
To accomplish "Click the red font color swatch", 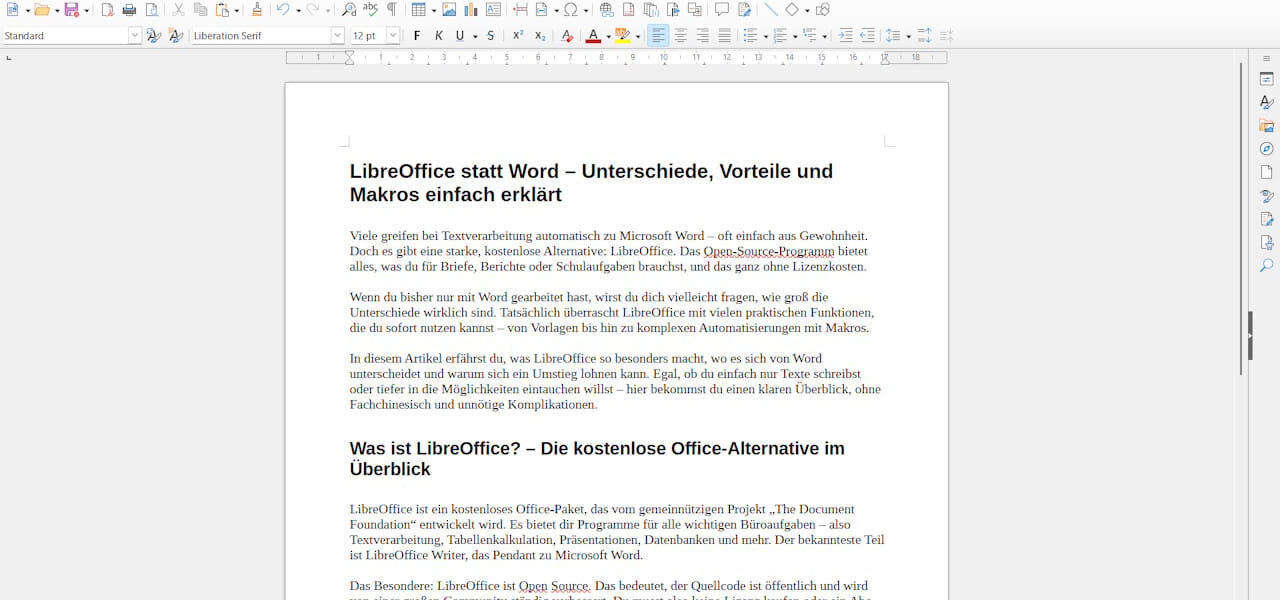I will [x=592, y=36].
